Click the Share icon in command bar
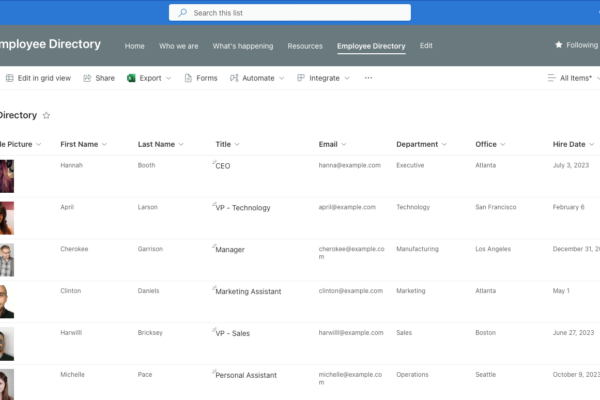This screenshot has height=400, width=600. click(88, 78)
